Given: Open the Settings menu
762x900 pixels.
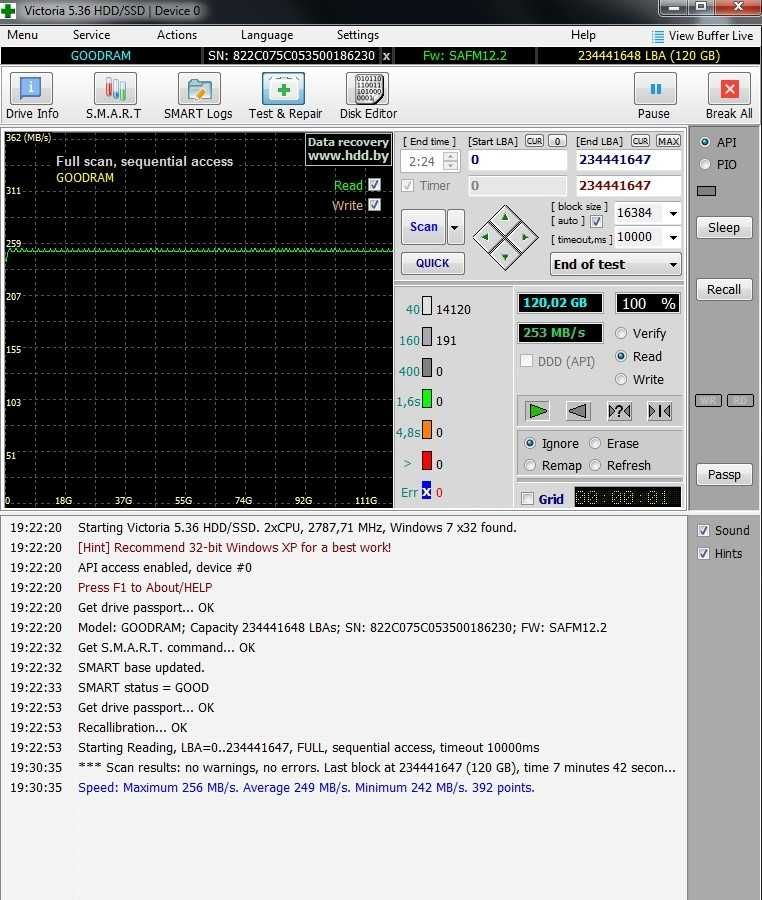Looking at the screenshot, I should tap(357, 35).
